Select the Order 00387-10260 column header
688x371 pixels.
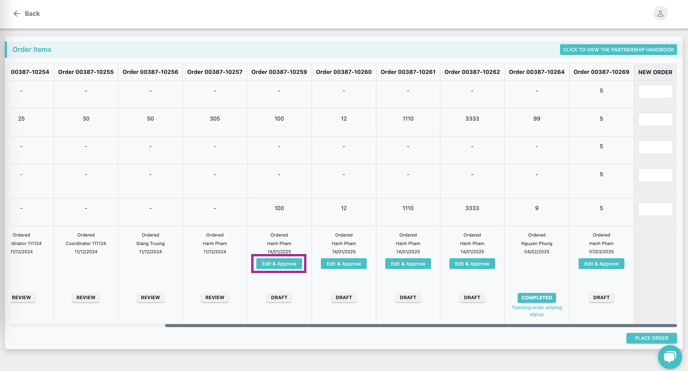pos(344,72)
